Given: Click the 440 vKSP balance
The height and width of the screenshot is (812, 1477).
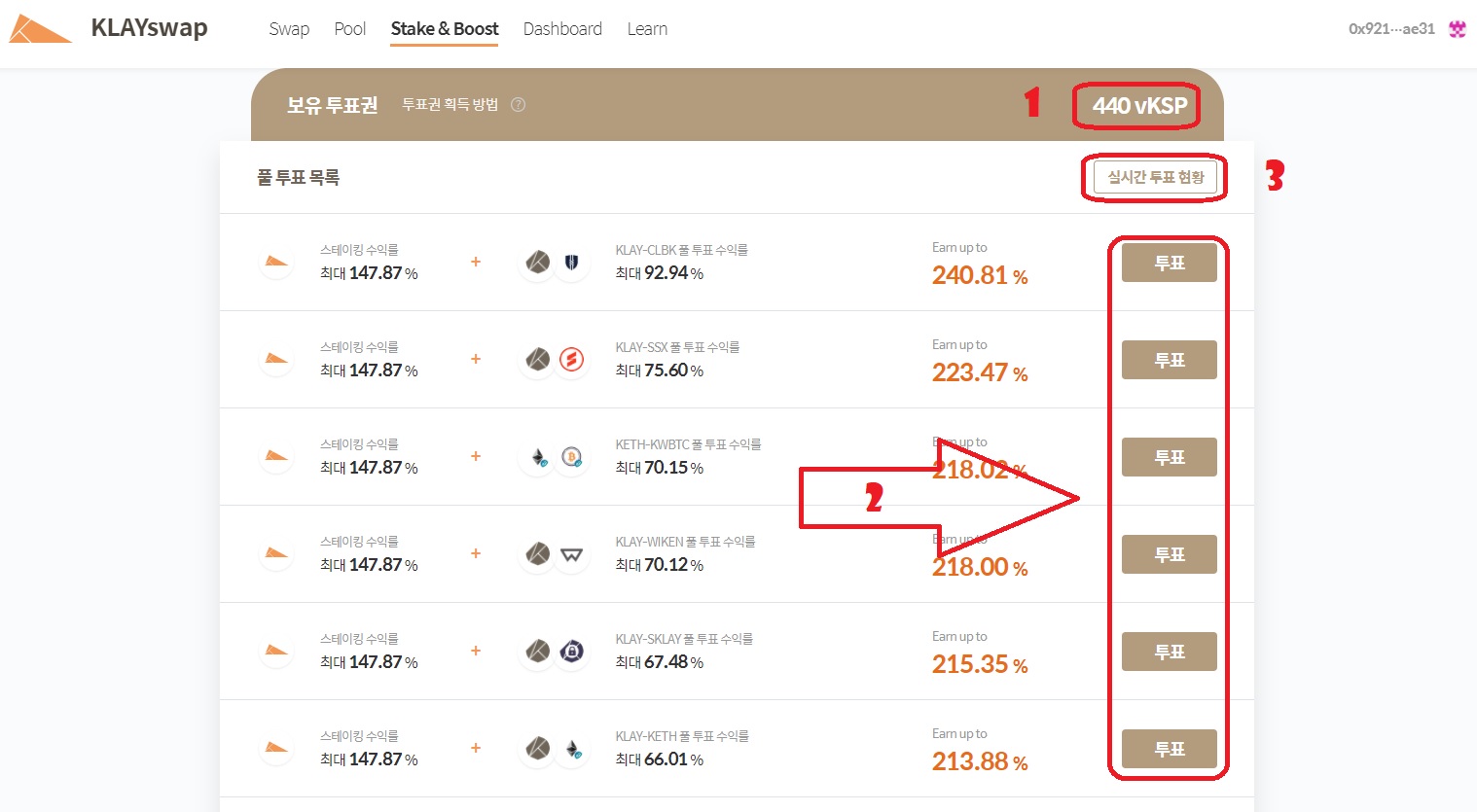Looking at the screenshot, I should [1139, 106].
